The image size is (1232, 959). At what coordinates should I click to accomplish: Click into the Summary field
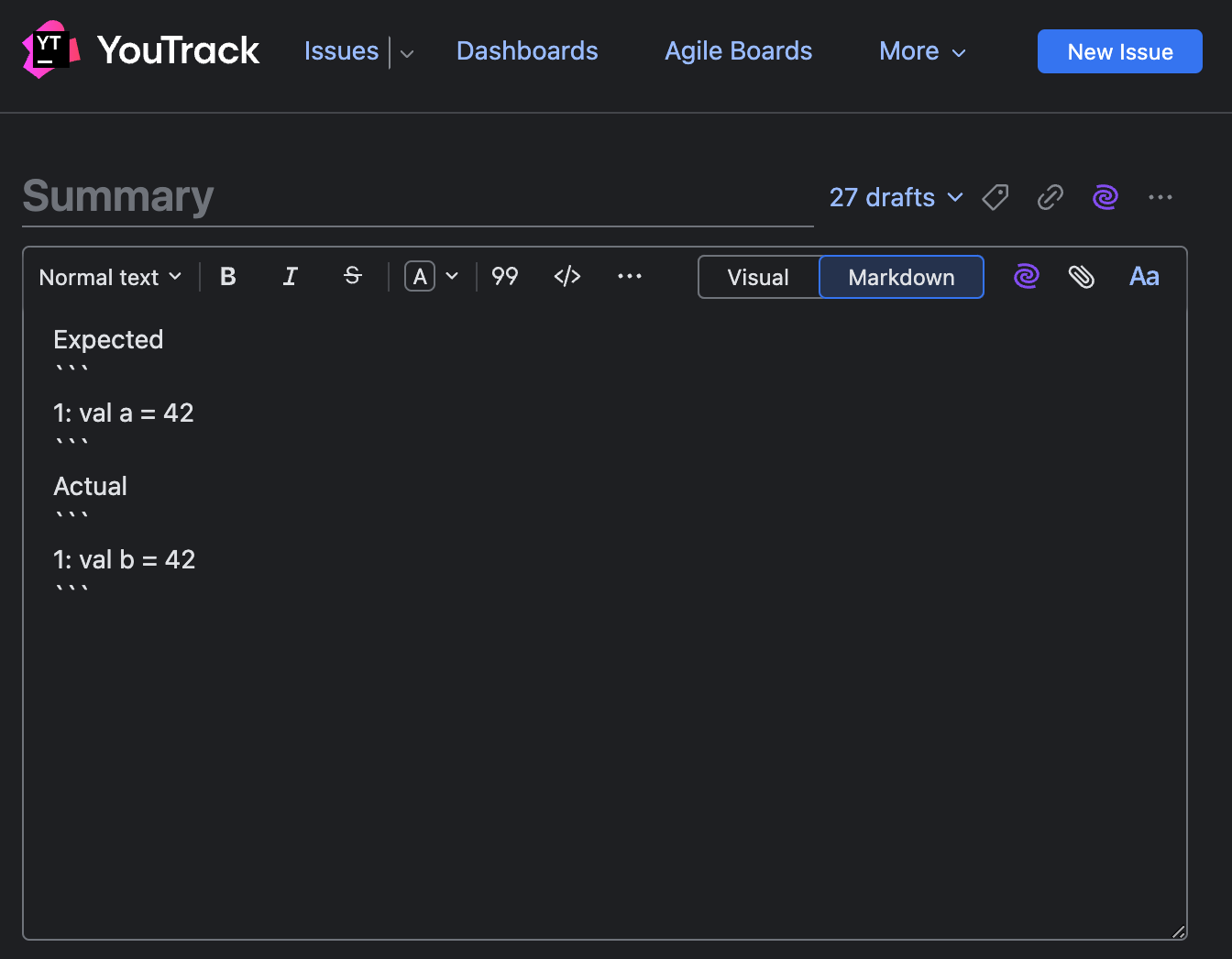click(418, 196)
